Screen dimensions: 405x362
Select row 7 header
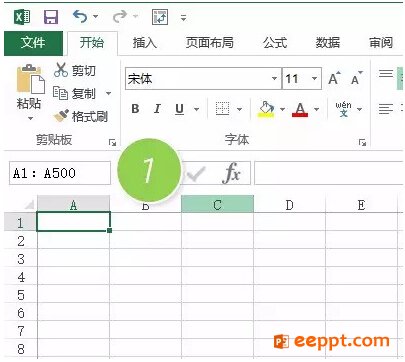tap(20, 330)
